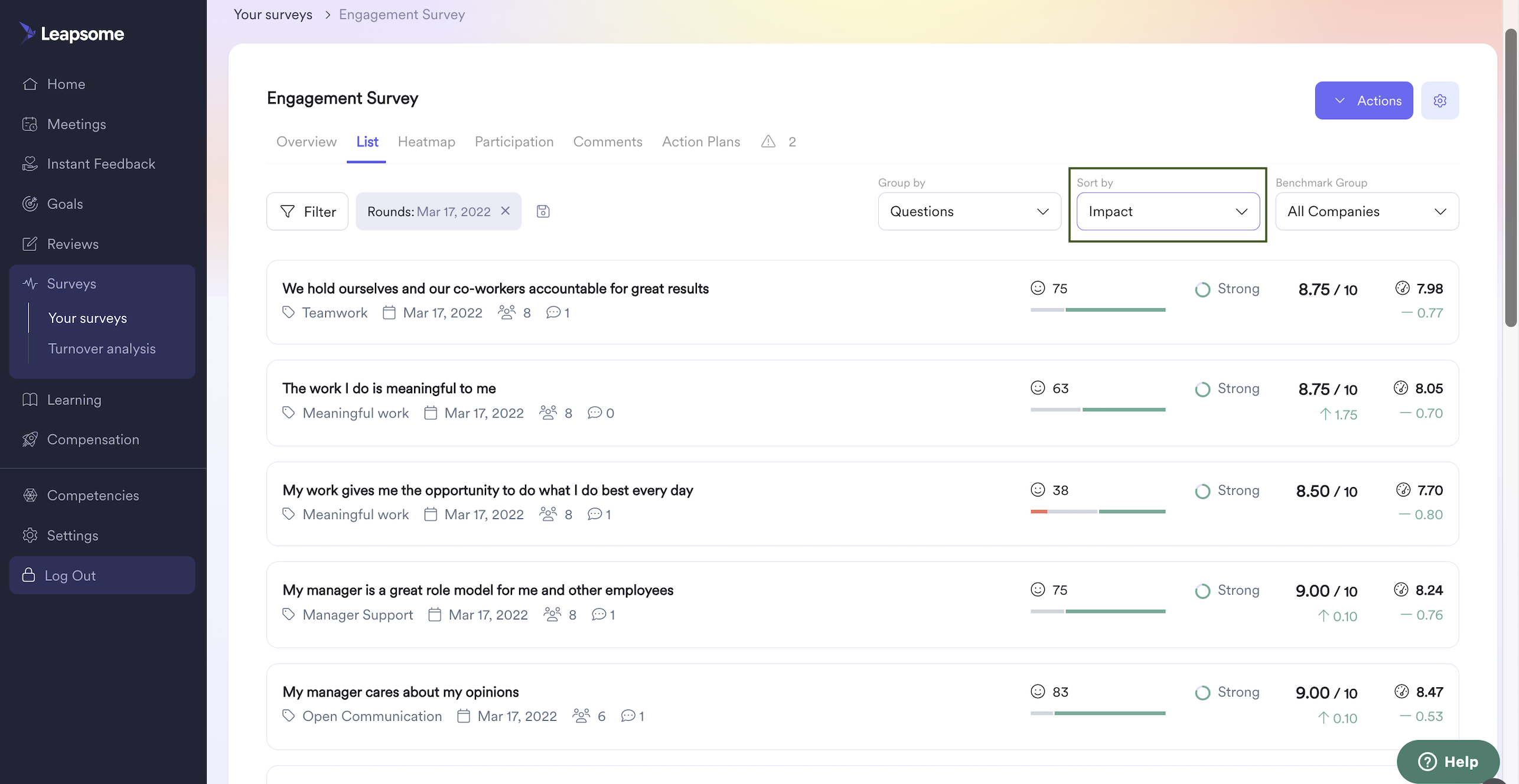Click the warning triangle alerts icon
This screenshot has height=784, width=1519.
pyautogui.click(x=768, y=142)
